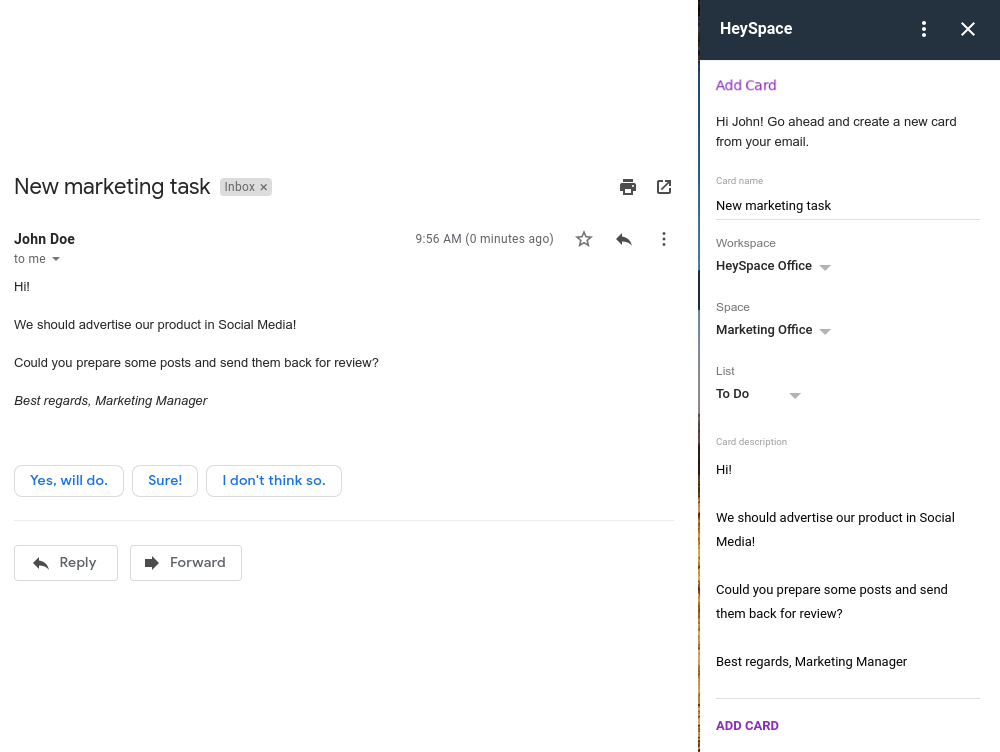Remove the Inbox label from email
Viewport: 1000px width, 752px height.
click(263, 187)
